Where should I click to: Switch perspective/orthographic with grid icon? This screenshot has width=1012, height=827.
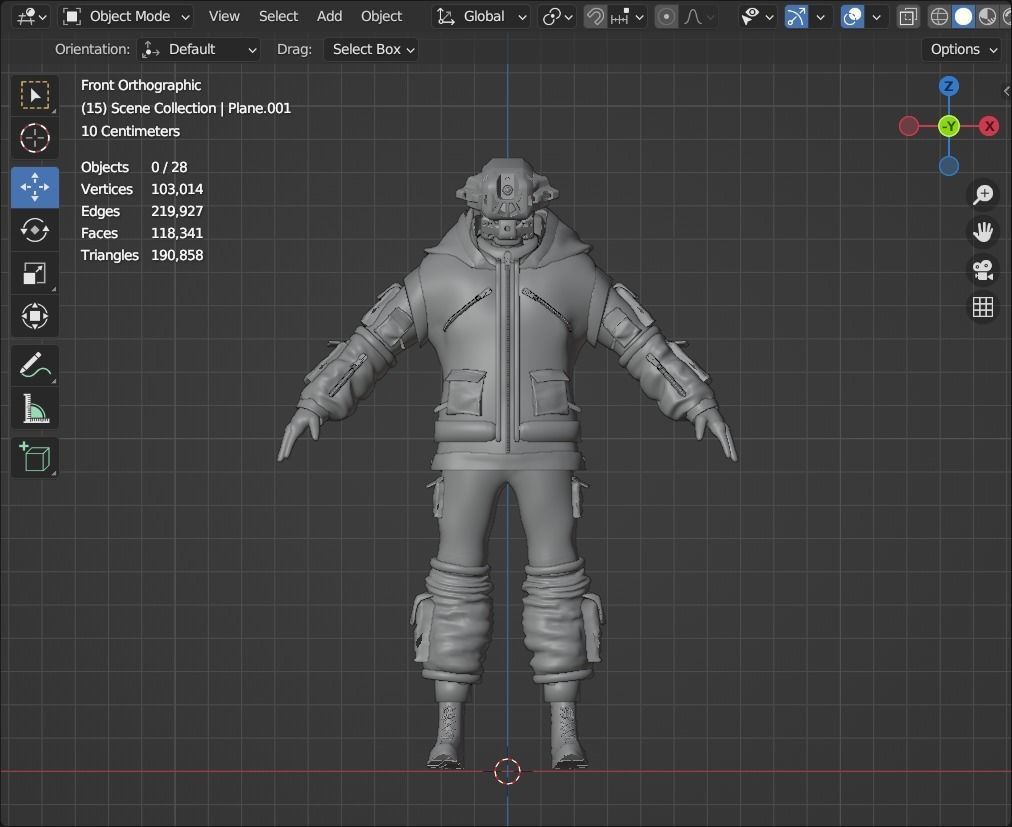coord(983,307)
